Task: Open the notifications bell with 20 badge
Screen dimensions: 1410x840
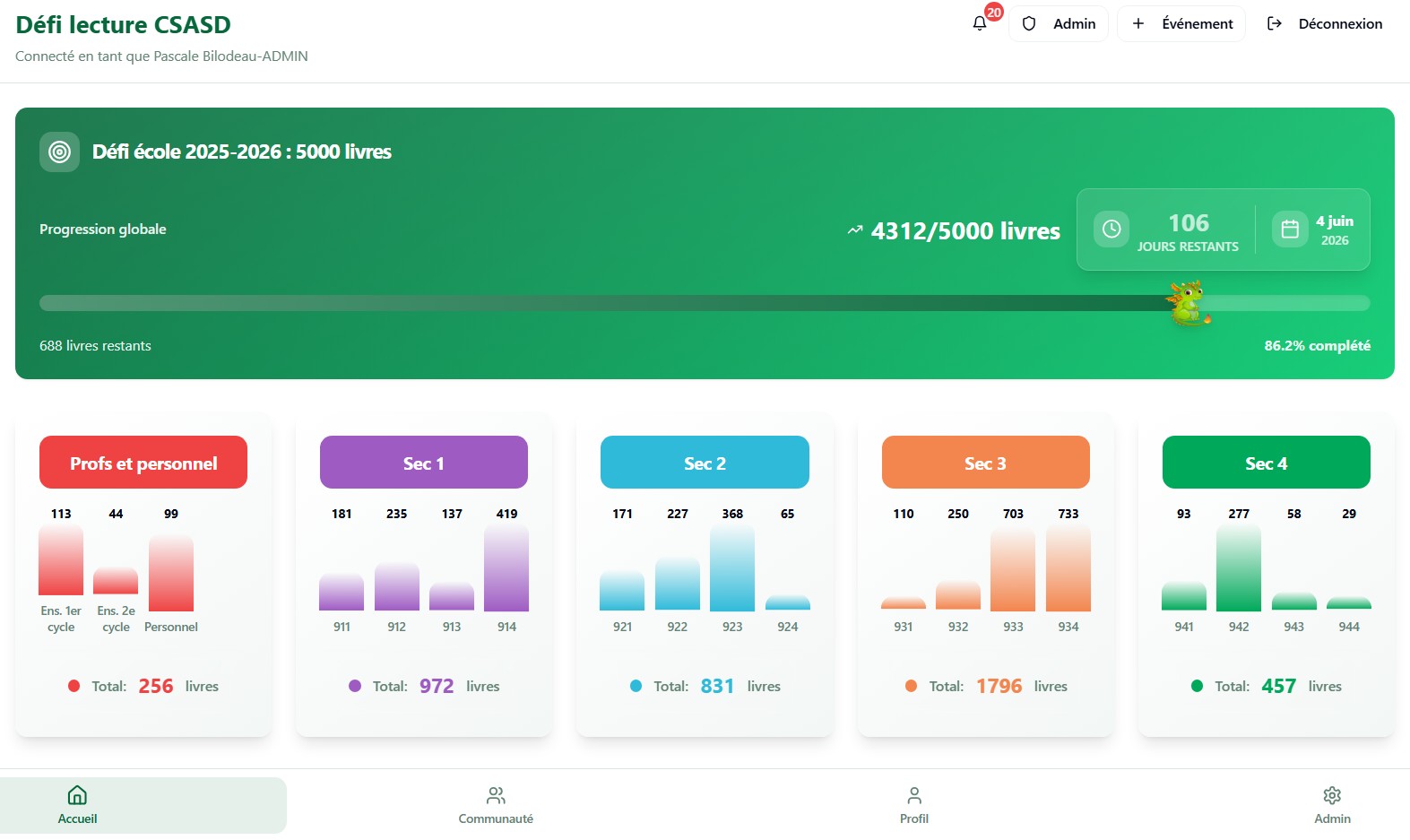Action: click(980, 23)
